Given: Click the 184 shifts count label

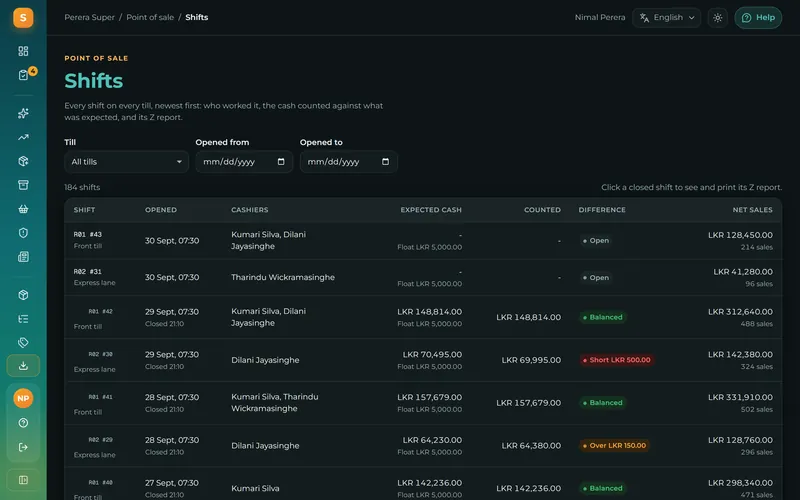Looking at the screenshot, I should point(82,187).
